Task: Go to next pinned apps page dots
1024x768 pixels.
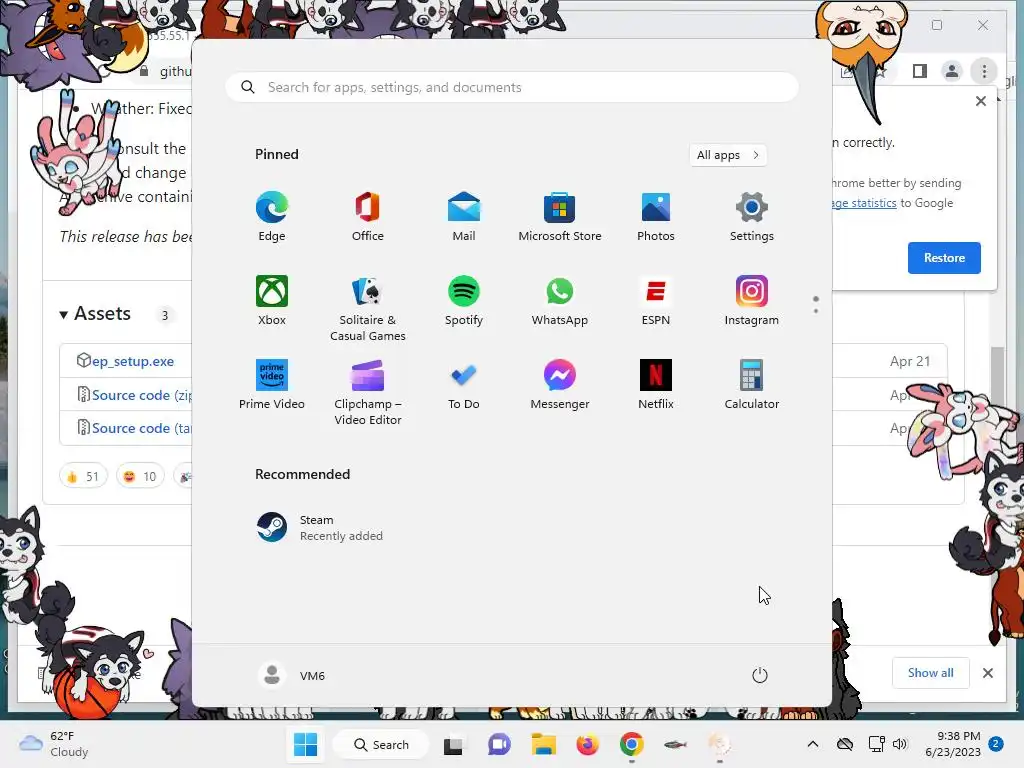Action: click(x=816, y=305)
